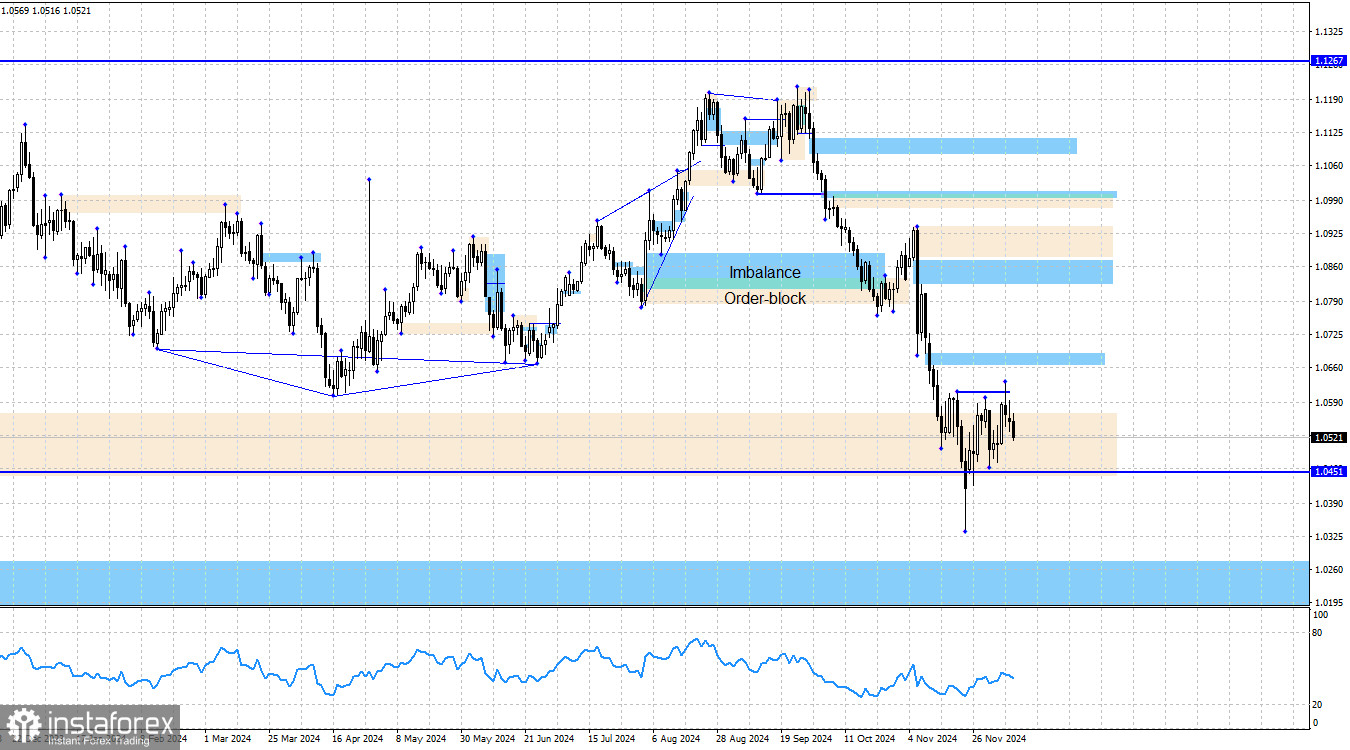1350x750 pixels.
Task: Click the 1.1325 price axis label
Action: (1330, 32)
